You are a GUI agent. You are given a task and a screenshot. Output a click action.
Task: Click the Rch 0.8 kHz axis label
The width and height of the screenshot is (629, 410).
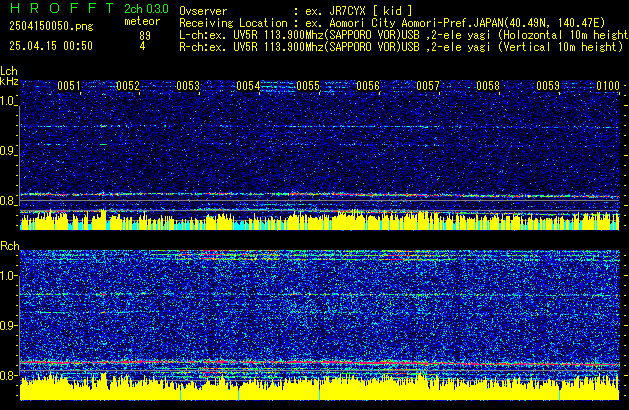(x=8, y=375)
